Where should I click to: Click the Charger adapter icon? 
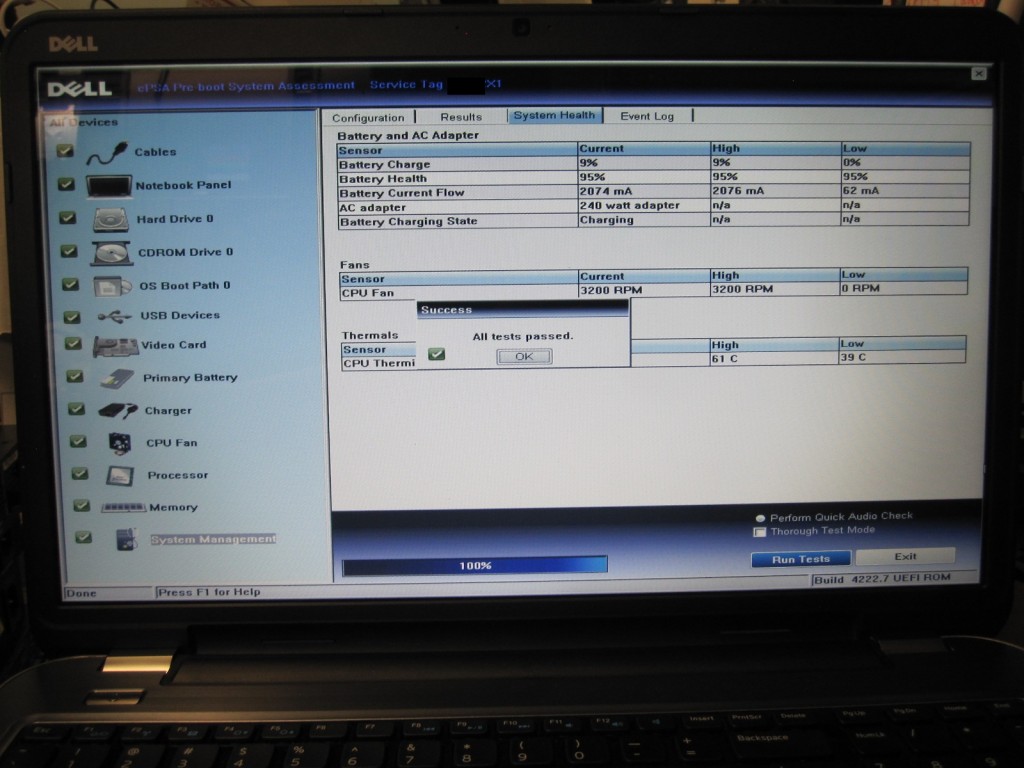(118, 411)
